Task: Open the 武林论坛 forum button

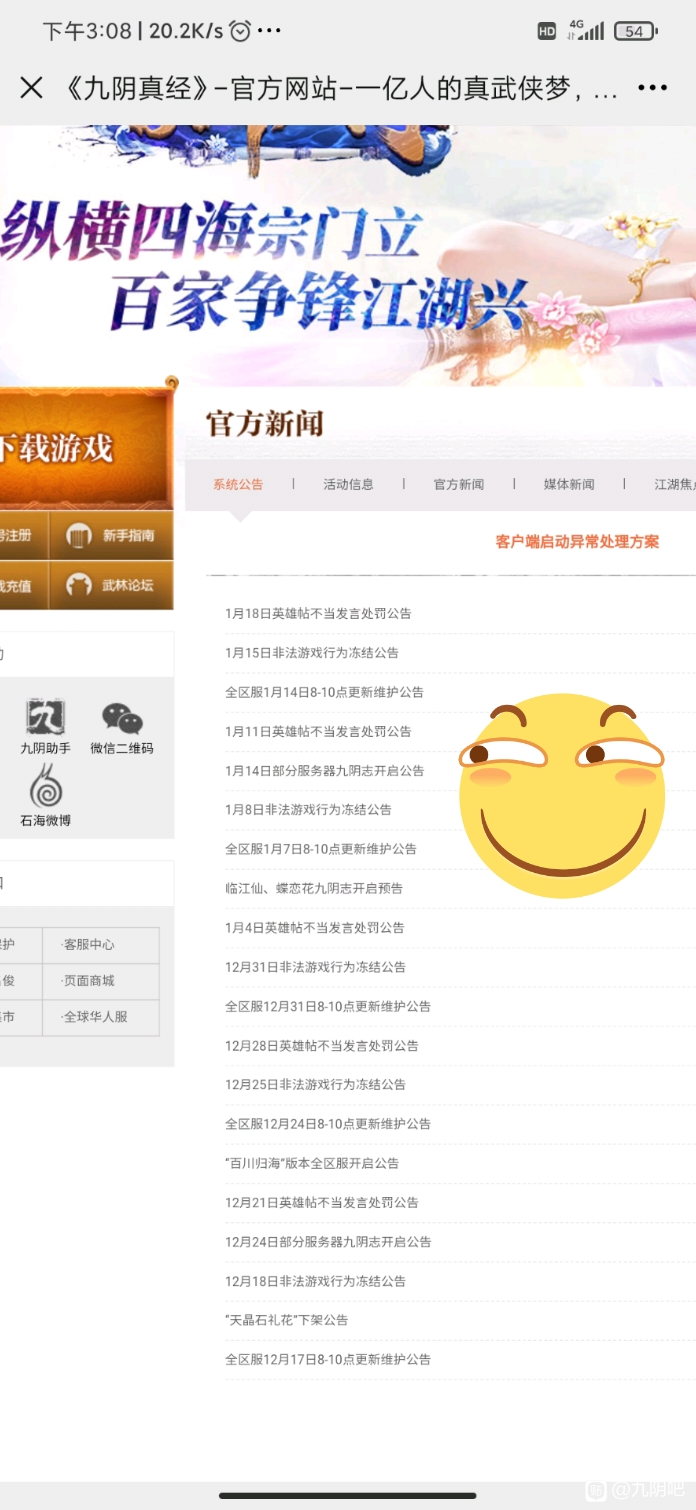Action: [111, 586]
